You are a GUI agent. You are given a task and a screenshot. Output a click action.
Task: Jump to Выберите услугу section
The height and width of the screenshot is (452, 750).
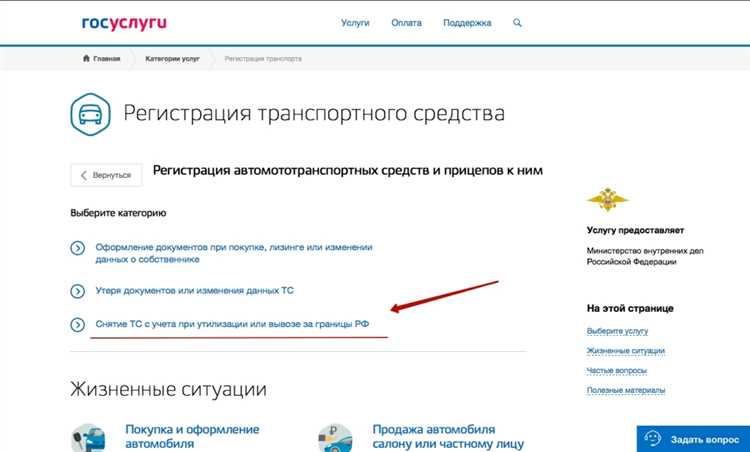(618, 331)
